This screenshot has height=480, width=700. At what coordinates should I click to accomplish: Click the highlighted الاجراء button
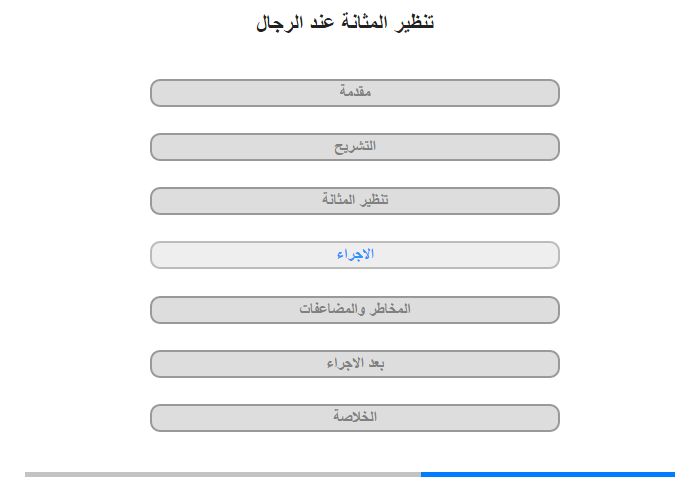(x=355, y=255)
